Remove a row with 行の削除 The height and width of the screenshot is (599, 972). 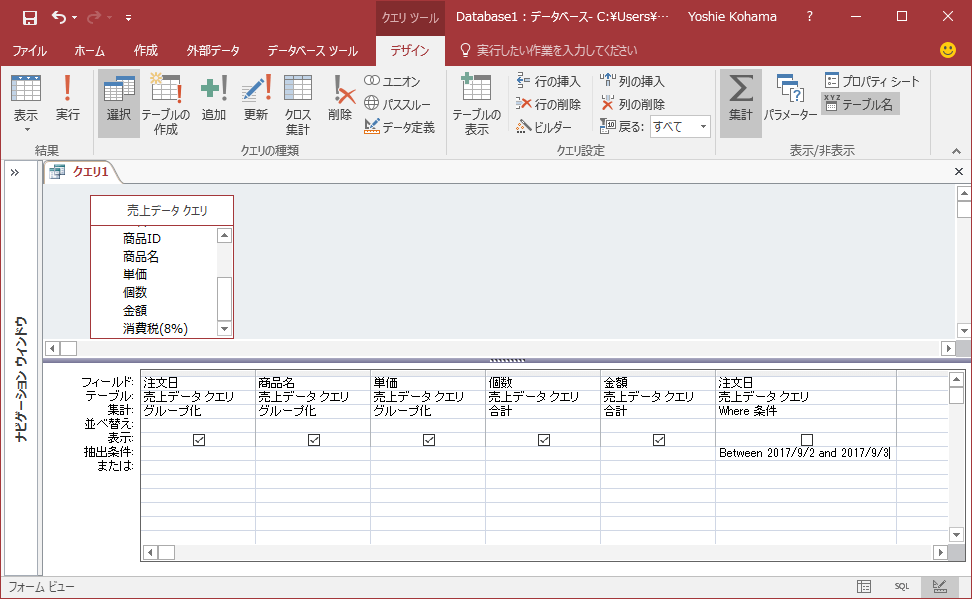coord(548,104)
